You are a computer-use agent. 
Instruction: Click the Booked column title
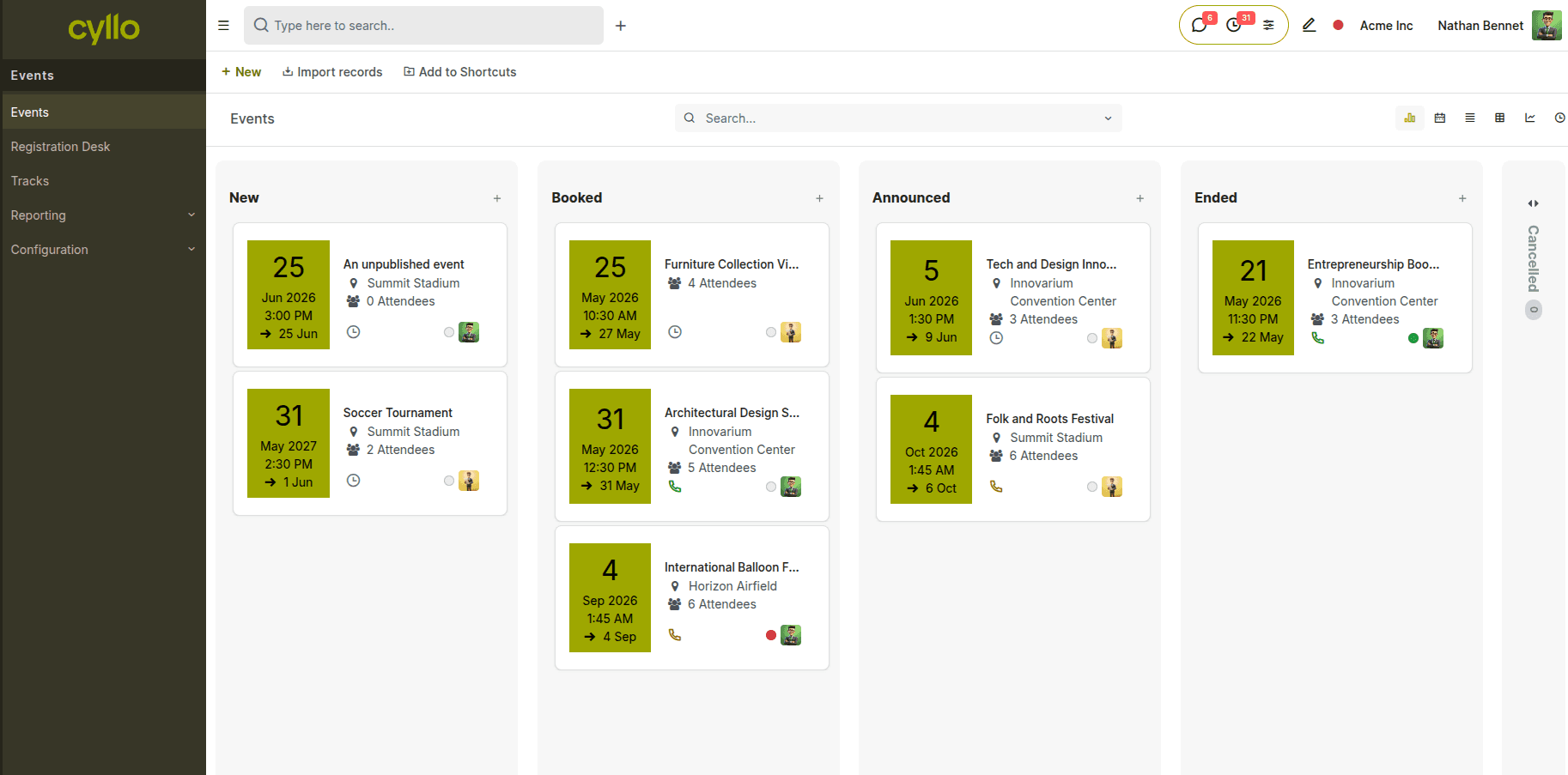tap(577, 197)
